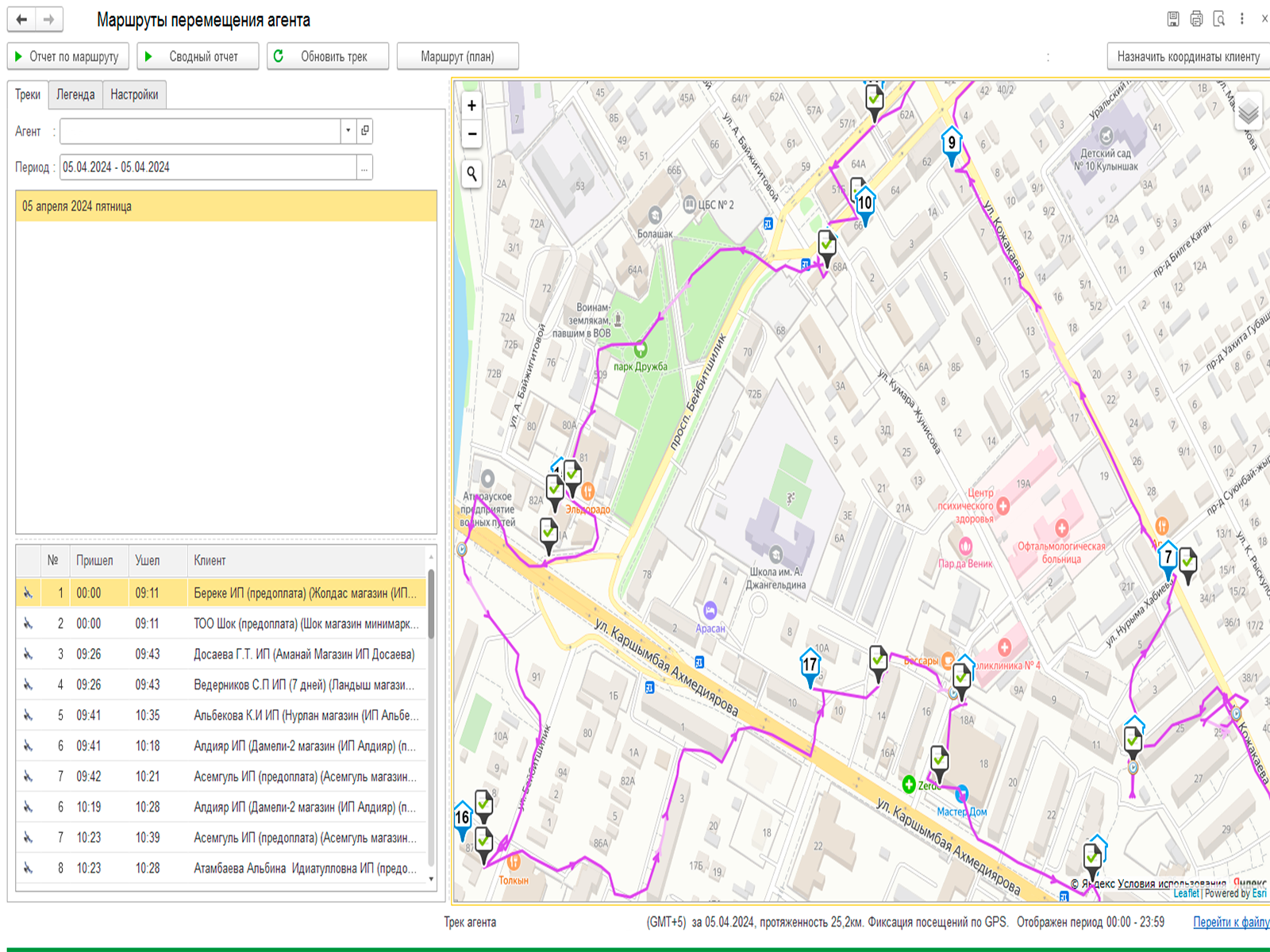Zoom in on the map
1270x952 pixels.
[471, 106]
